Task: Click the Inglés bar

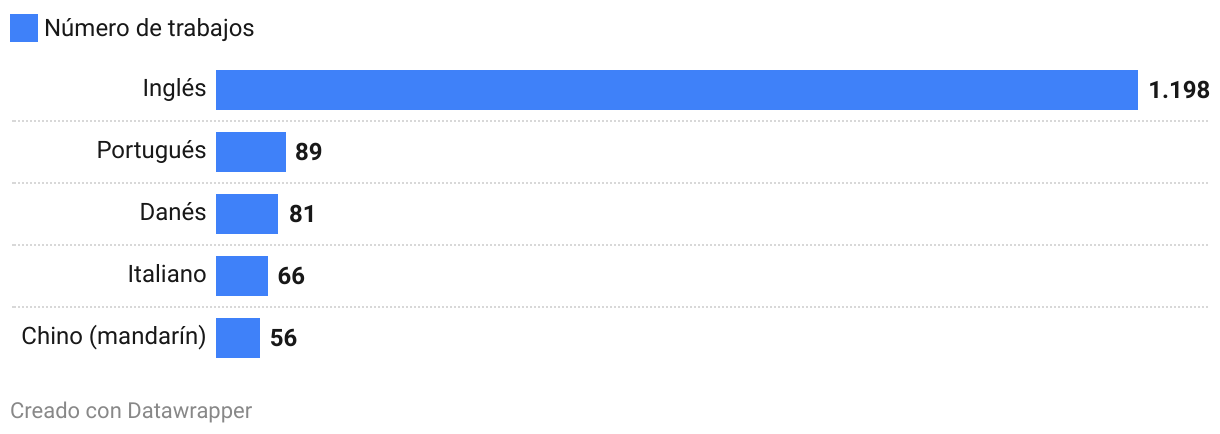Action: [676, 90]
